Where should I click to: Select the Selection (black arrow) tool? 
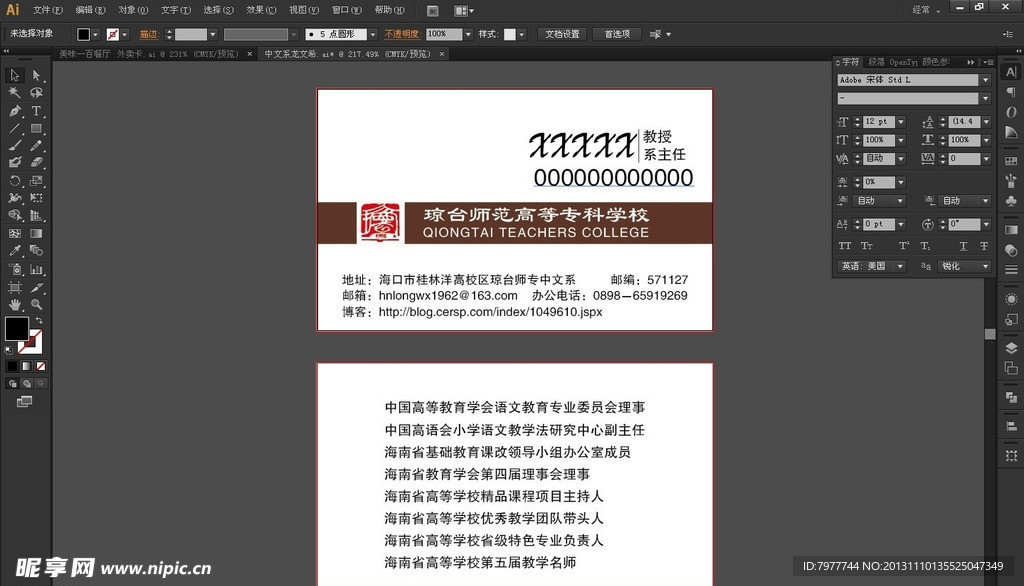[x=14, y=75]
